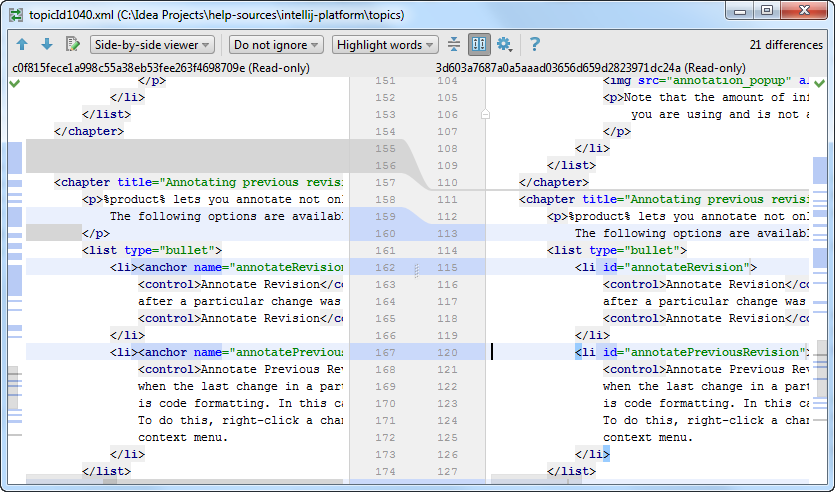The image size is (835, 492).
Task: Click the divider grip at line 162
Action: click(x=416, y=268)
